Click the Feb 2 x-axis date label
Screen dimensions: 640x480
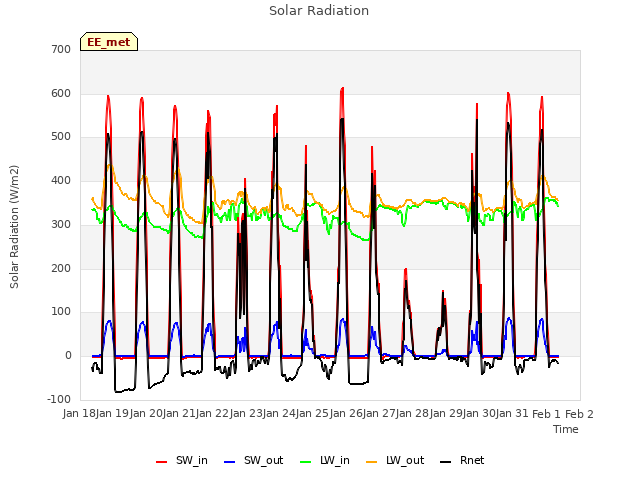[x=580, y=414]
